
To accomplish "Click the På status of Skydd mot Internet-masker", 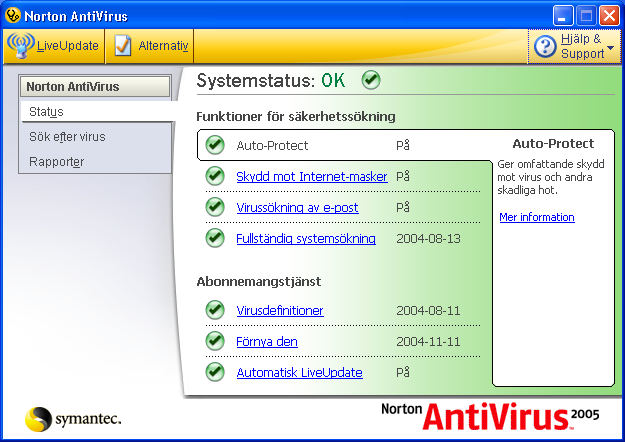I will coord(403,176).
